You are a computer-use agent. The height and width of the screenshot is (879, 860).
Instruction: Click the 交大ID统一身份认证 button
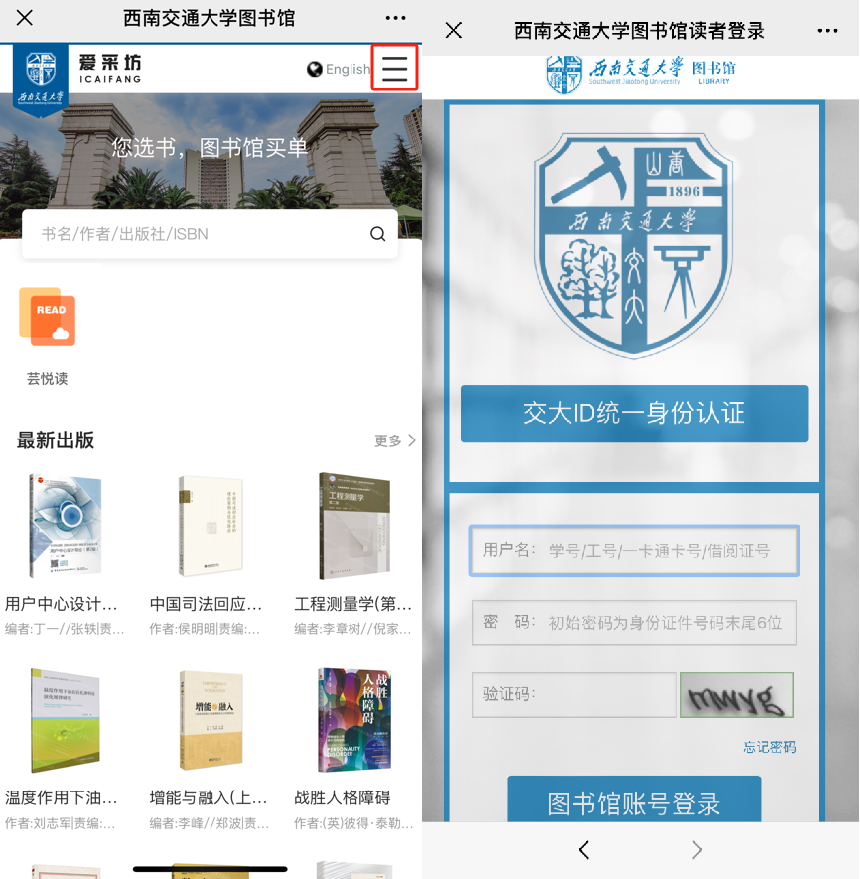click(x=634, y=413)
